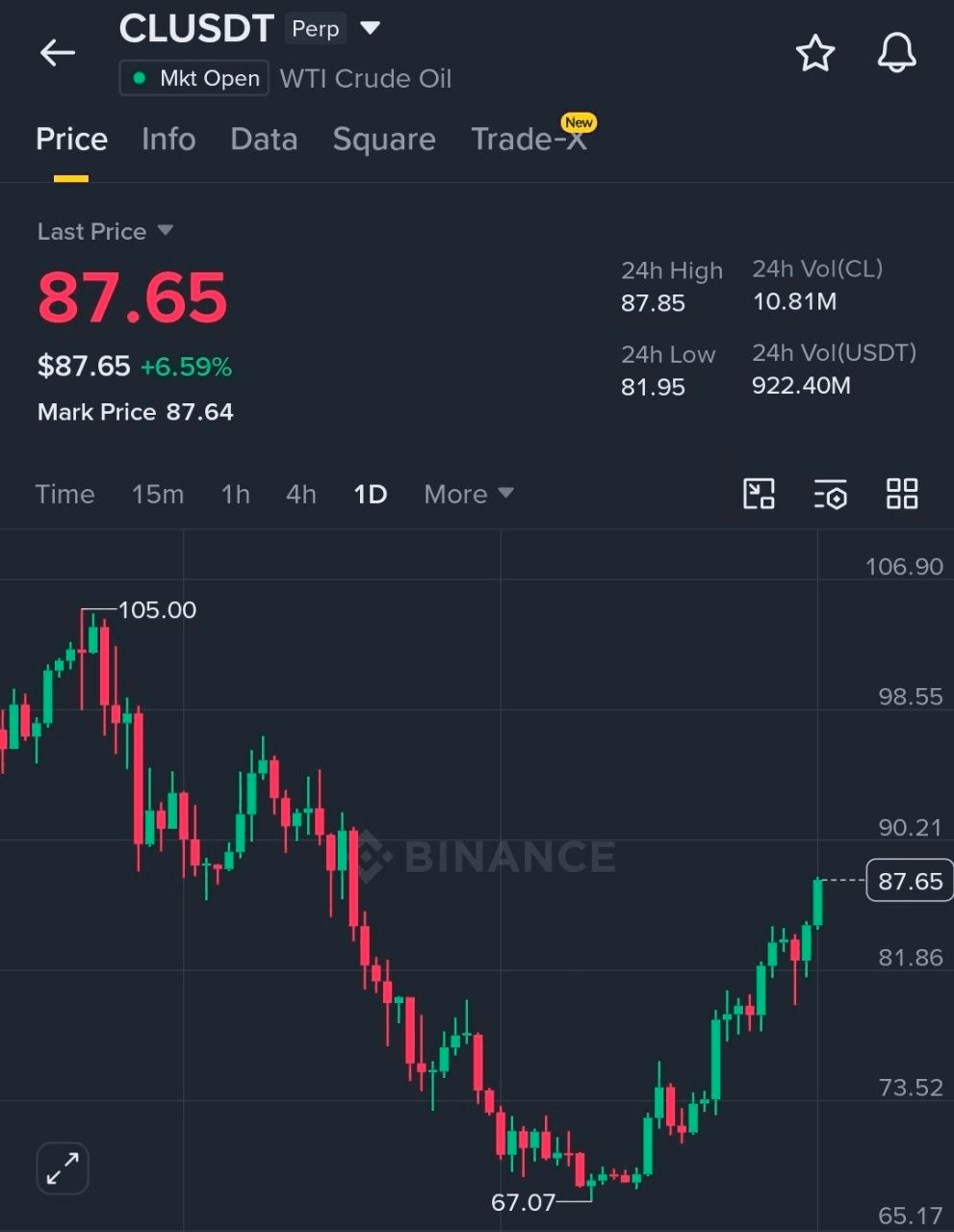This screenshot has height=1232, width=954.
Task: Open chart indicator settings icon
Action: point(831,494)
